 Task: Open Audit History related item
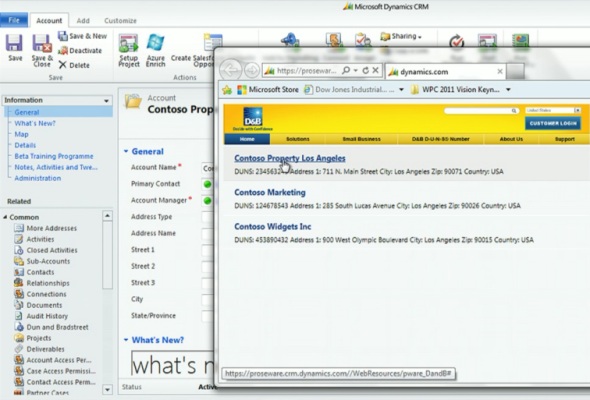pos(41,316)
